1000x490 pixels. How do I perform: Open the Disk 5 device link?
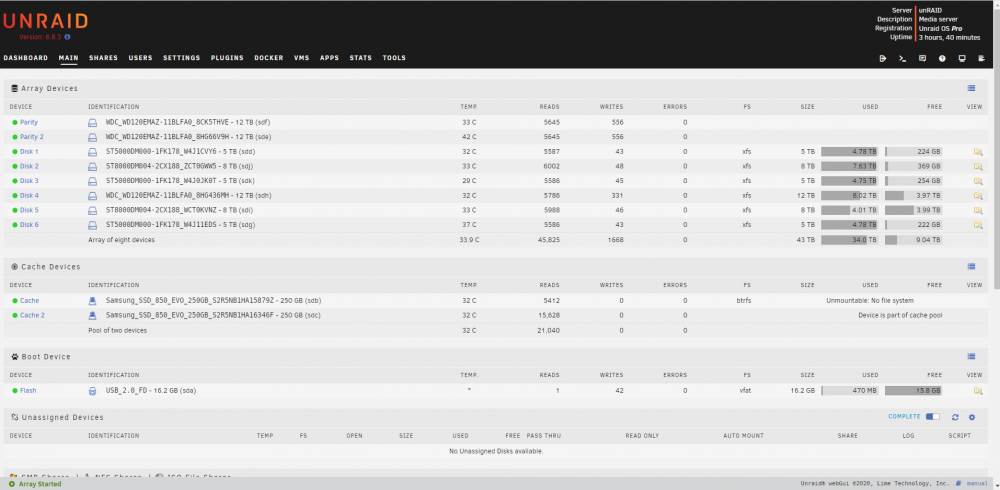(x=29, y=211)
